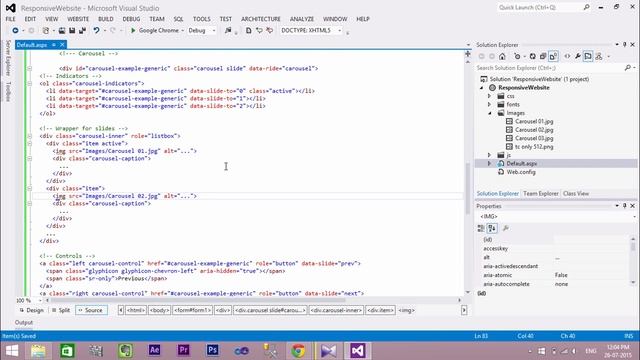
Task: Select the Source view button
Action: [91, 310]
